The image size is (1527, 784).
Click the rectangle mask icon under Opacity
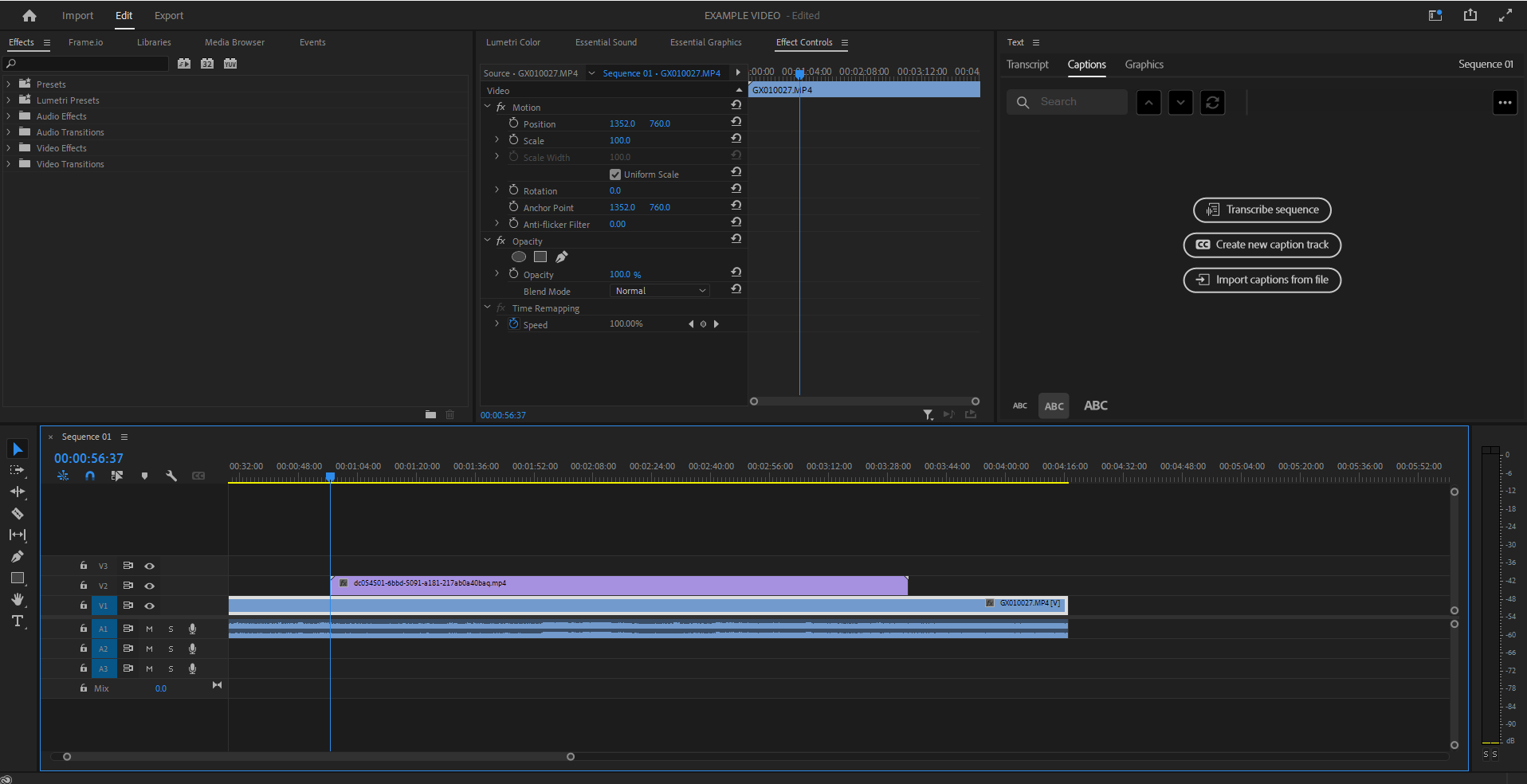tap(540, 257)
